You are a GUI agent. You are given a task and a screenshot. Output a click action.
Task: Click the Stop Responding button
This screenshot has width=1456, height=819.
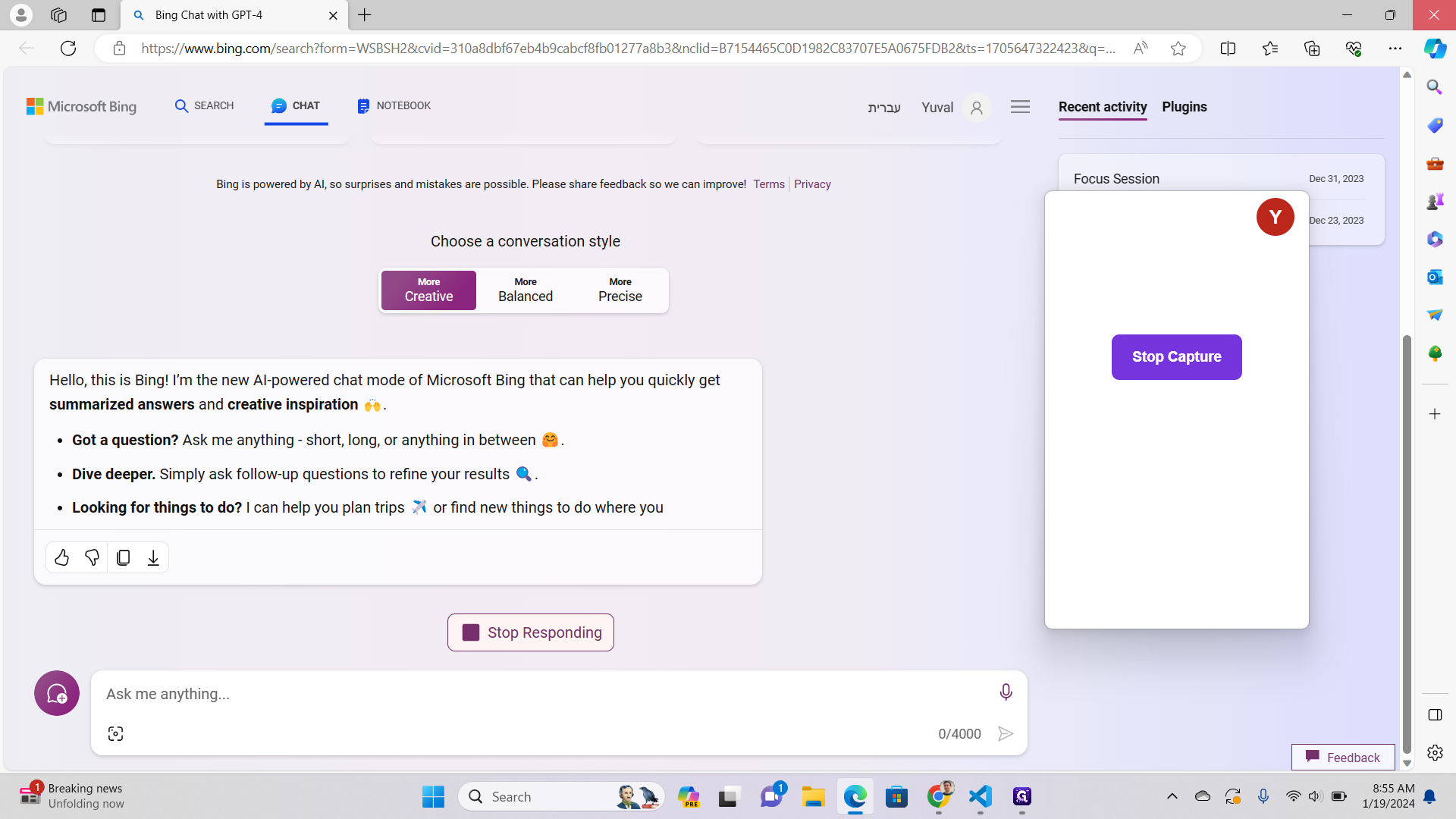pos(531,632)
